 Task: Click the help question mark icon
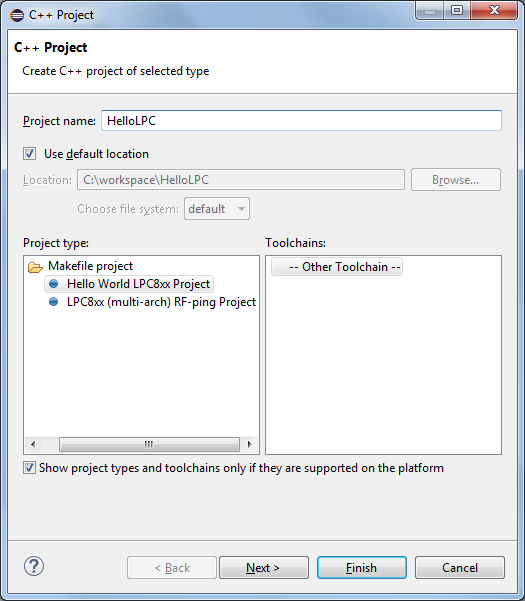(34, 566)
